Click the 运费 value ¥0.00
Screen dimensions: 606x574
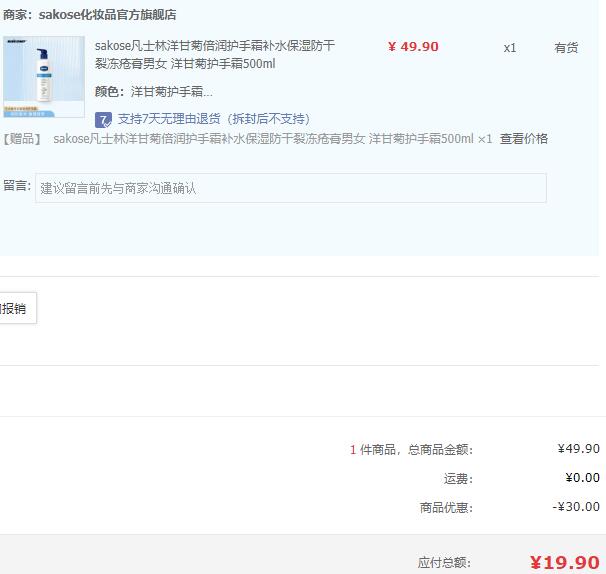pyautogui.click(x=582, y=478)
